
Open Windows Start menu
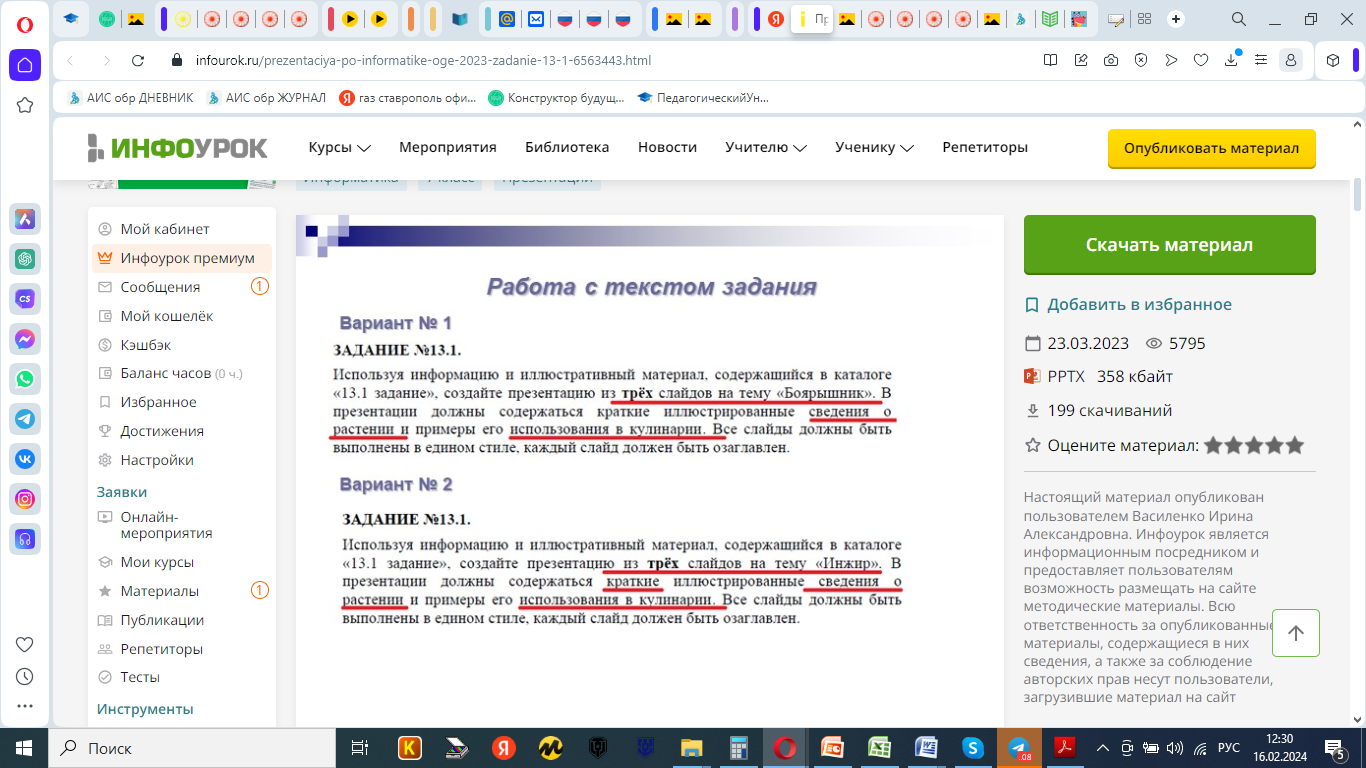(24, 748)
